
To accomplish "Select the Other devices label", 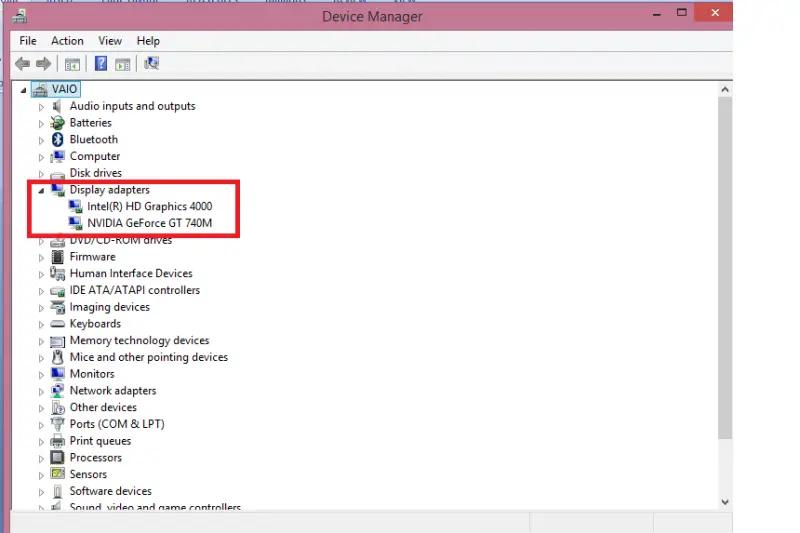I will [103, 408].
